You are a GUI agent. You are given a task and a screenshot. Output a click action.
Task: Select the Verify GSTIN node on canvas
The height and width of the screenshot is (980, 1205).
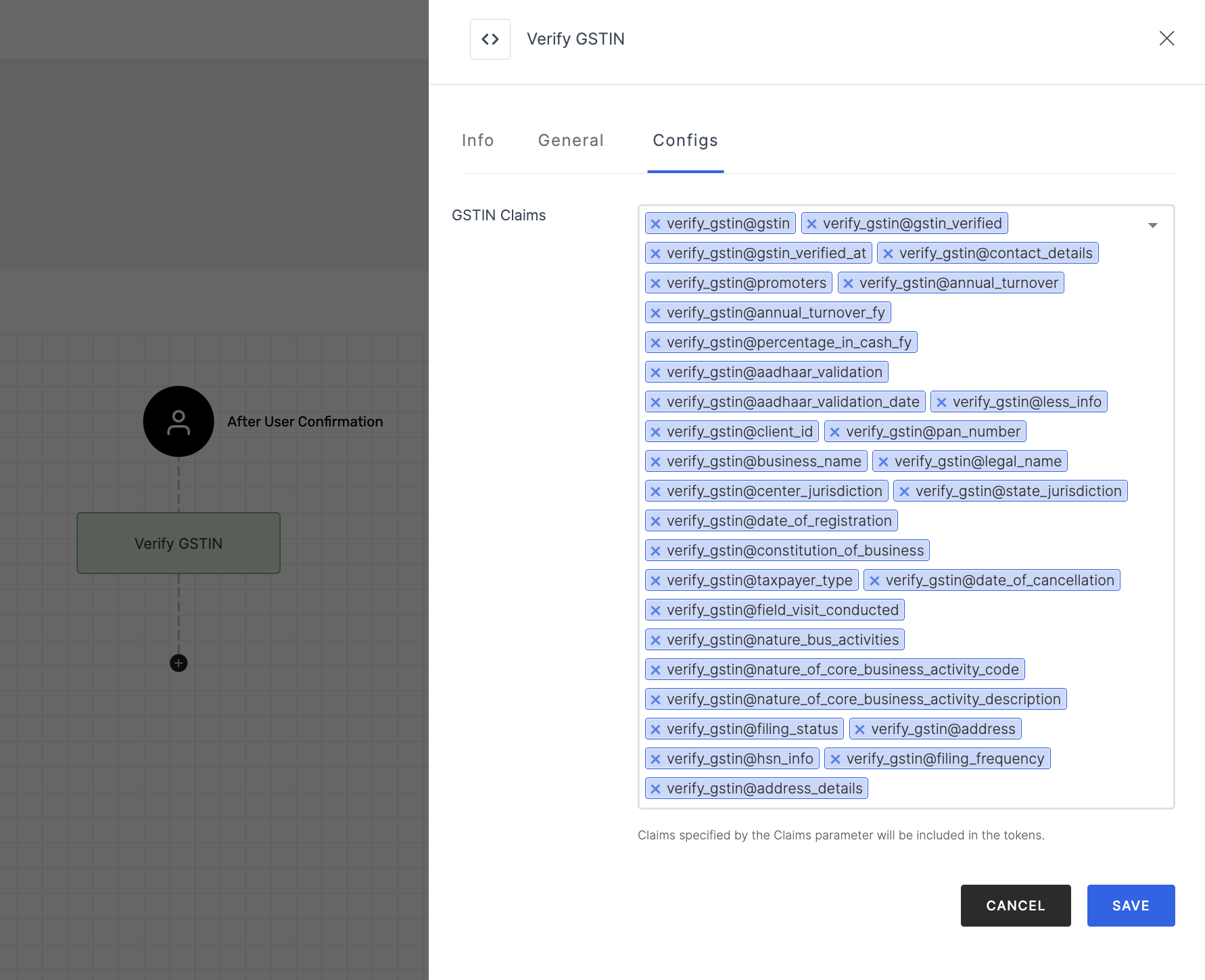179,543
